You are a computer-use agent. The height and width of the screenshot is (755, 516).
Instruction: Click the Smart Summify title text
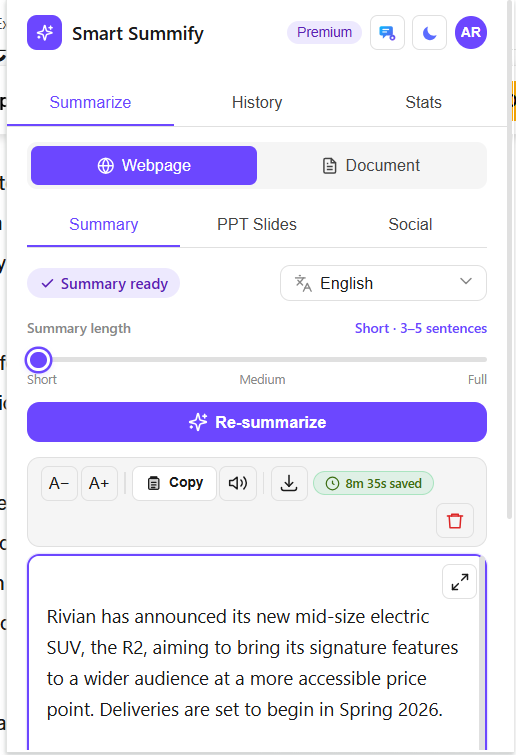(138, 34)
